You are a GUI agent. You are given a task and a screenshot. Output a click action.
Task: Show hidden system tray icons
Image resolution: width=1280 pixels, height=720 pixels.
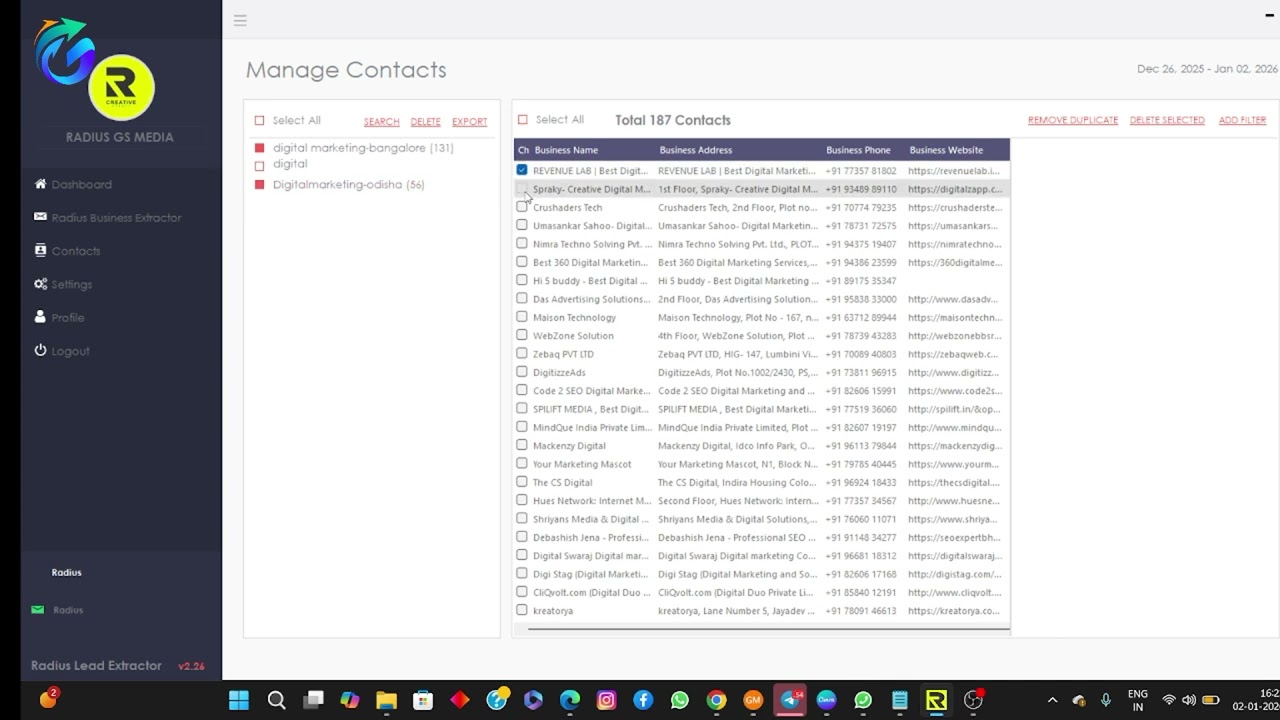[x=1051, y=700]
